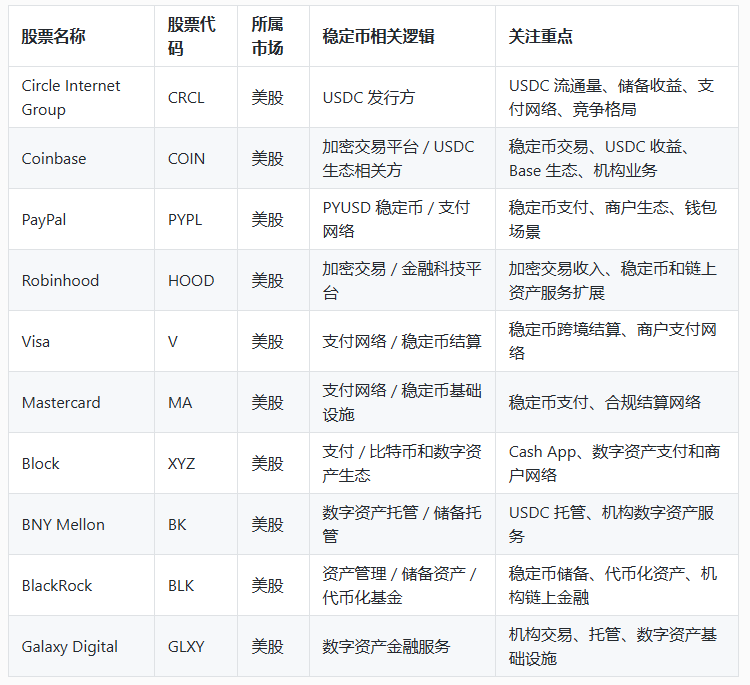Image resolution: width=750 pixels, height=685 pixels.
Task: Click the Cash App、数字资产支付 cell
Action: coord(617,463)
